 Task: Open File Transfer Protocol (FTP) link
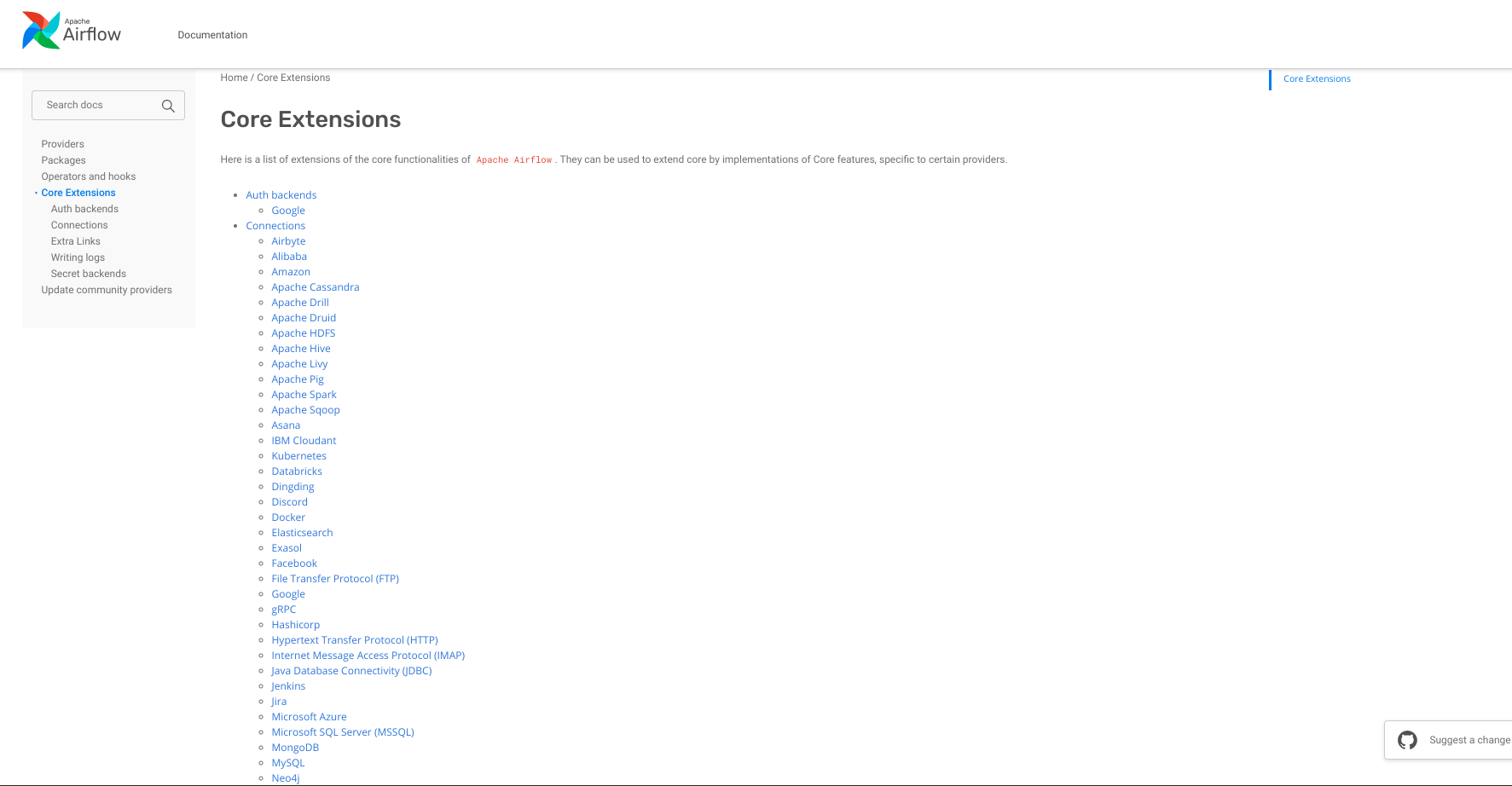[x=335, y=579]
